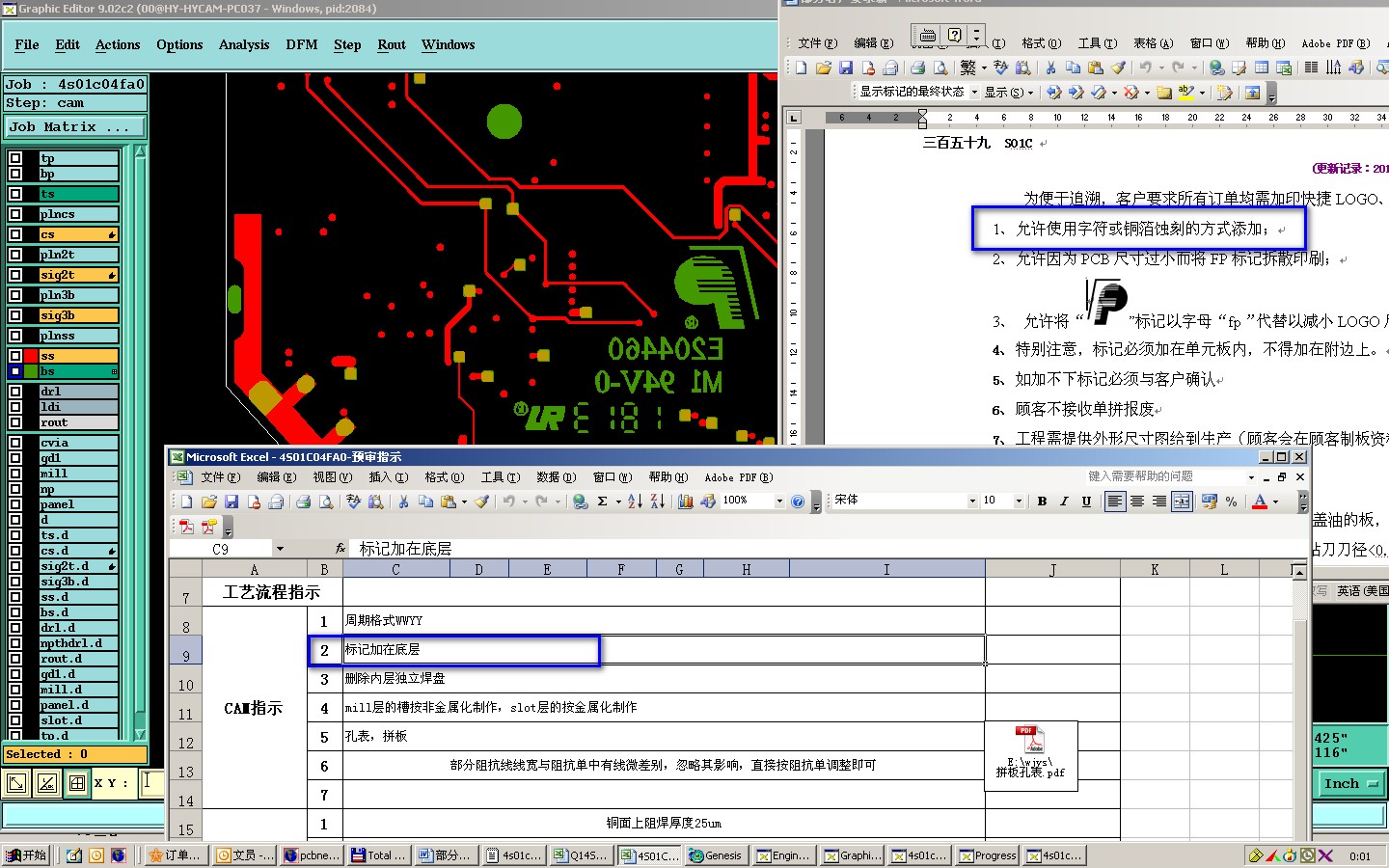Image resolution: width=1389 pixels, height=868 pixels.
Task: Click Merge and Center icon in Excel
Action: click(x=1182, y=502)
